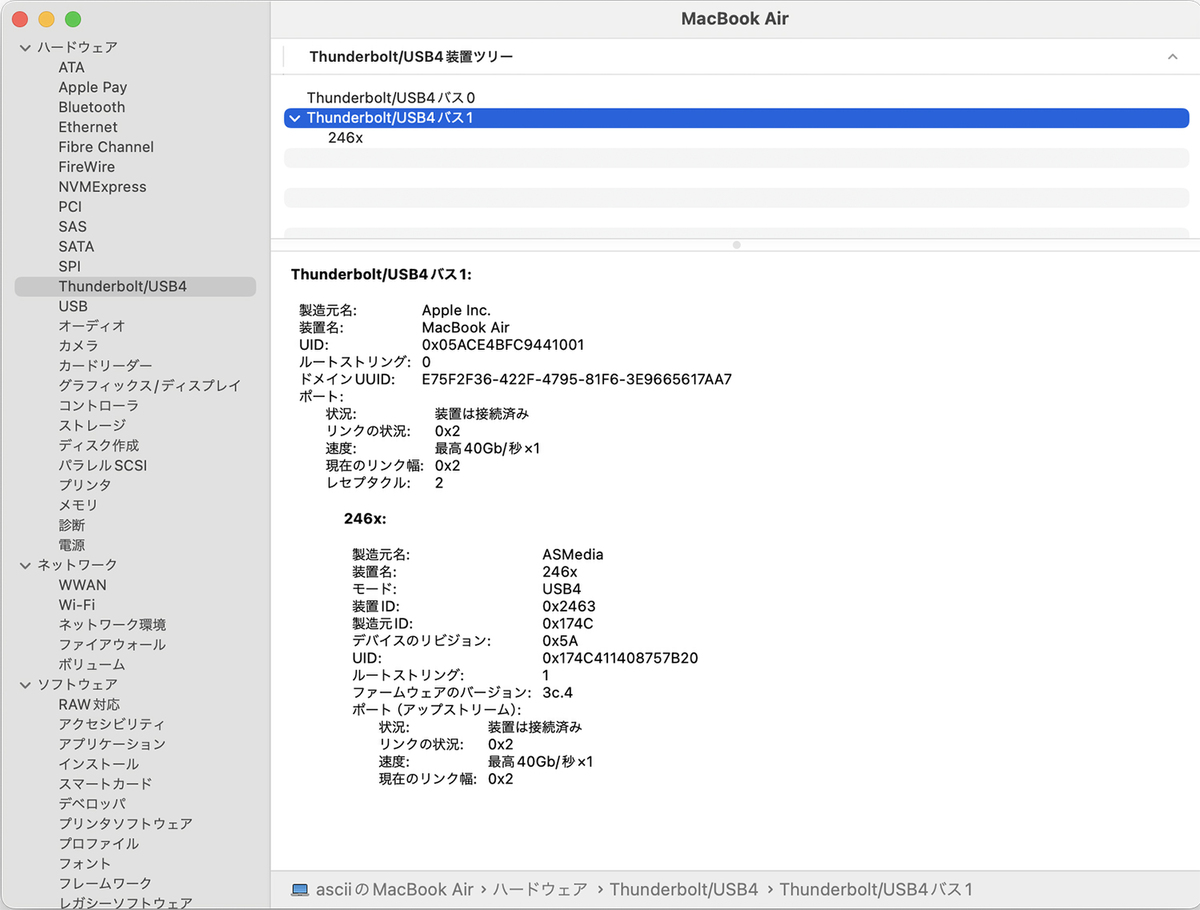Open スマートカード in the sidebar
This screenshot has height=910, width=1200.
[x=105, y=784]
